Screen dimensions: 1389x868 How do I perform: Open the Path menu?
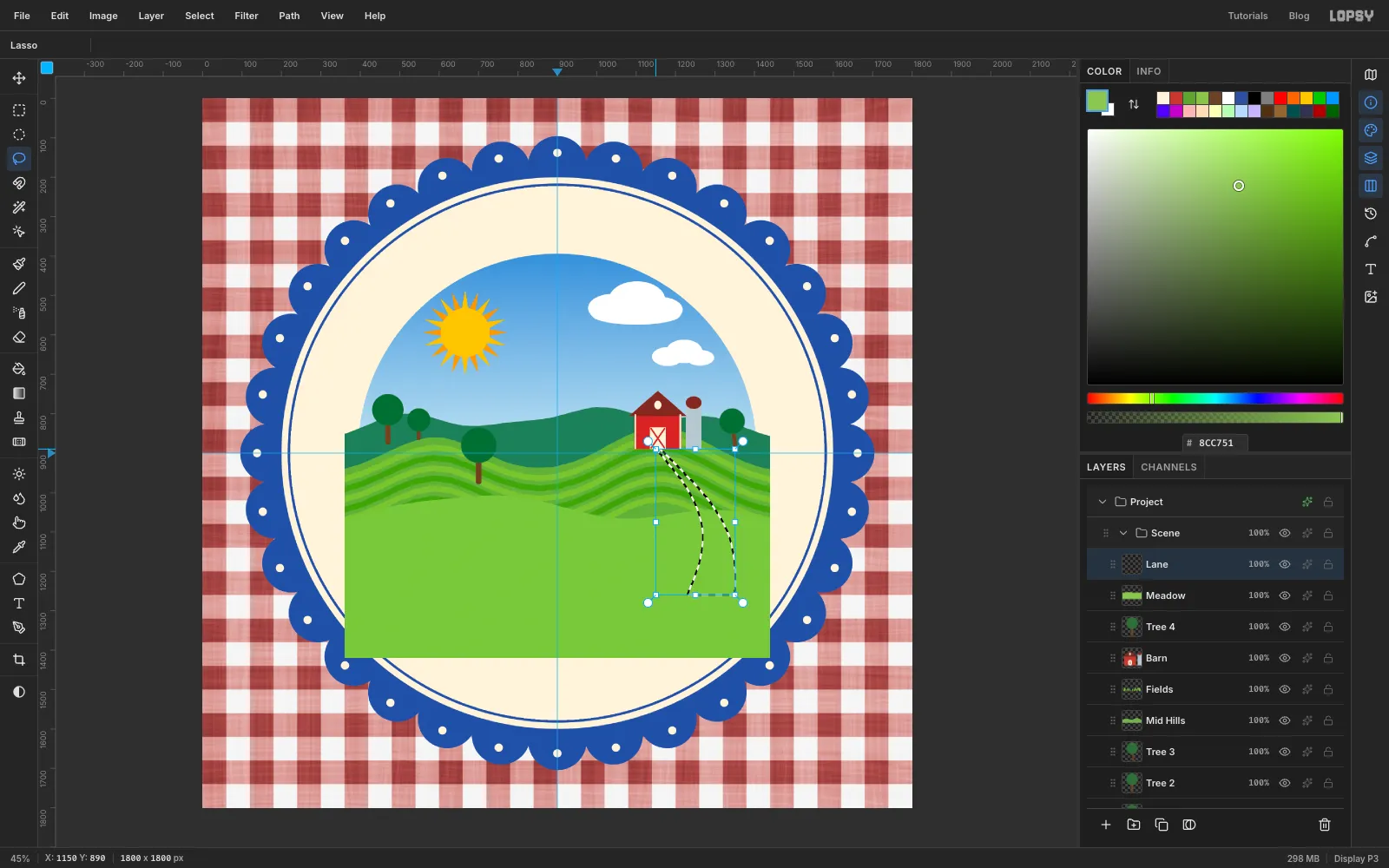click(289, 16)
